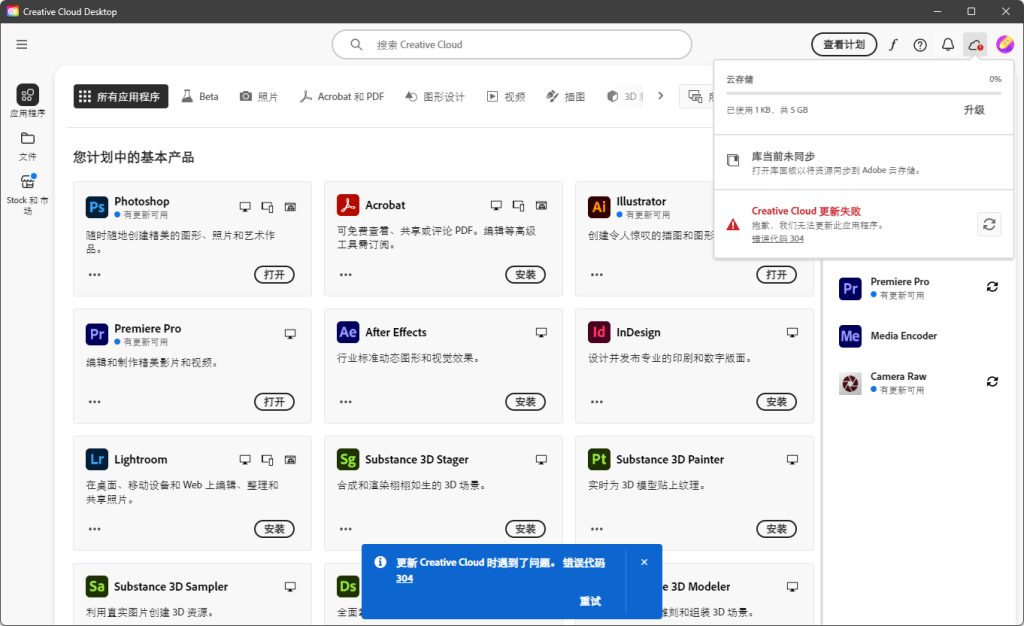The width and height of the screenshot is (1024, 626).
Task: Open the Files sidebar section
Action: (27, 146)
